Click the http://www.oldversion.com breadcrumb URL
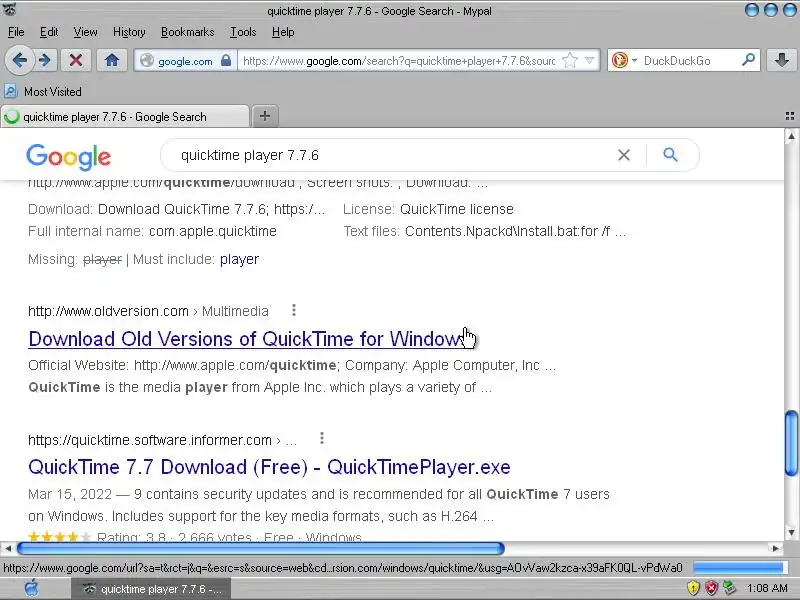 tap(108, 311)
